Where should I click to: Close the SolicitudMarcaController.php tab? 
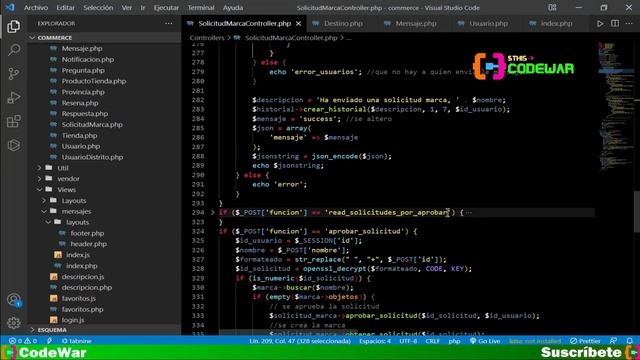point(298,24)
